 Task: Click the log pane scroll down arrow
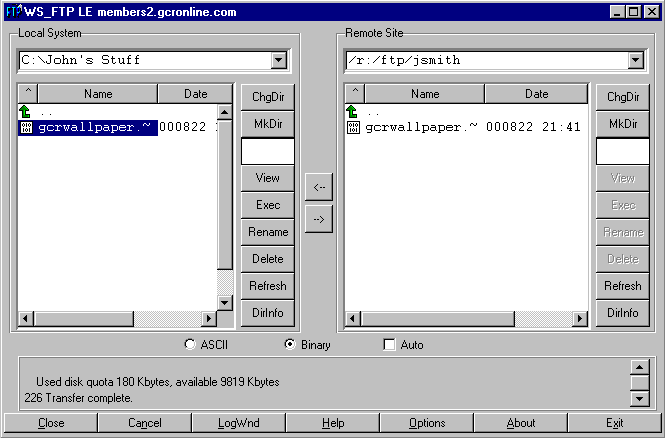click(x=640, y=399)
